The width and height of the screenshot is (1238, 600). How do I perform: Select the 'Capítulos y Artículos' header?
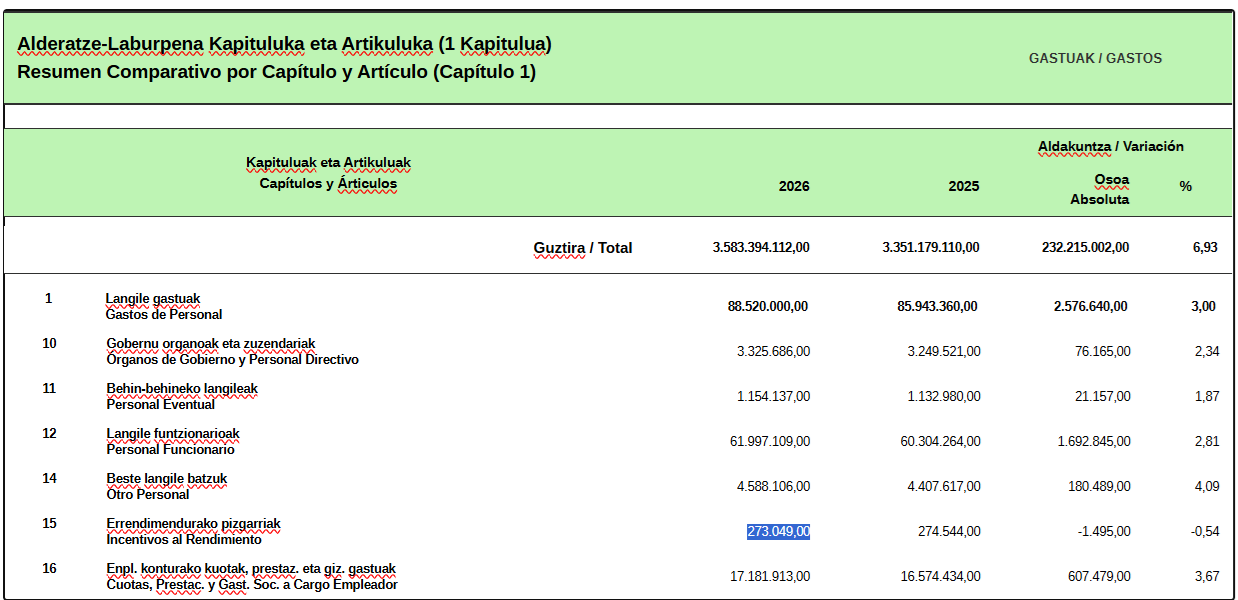(328, 184)
